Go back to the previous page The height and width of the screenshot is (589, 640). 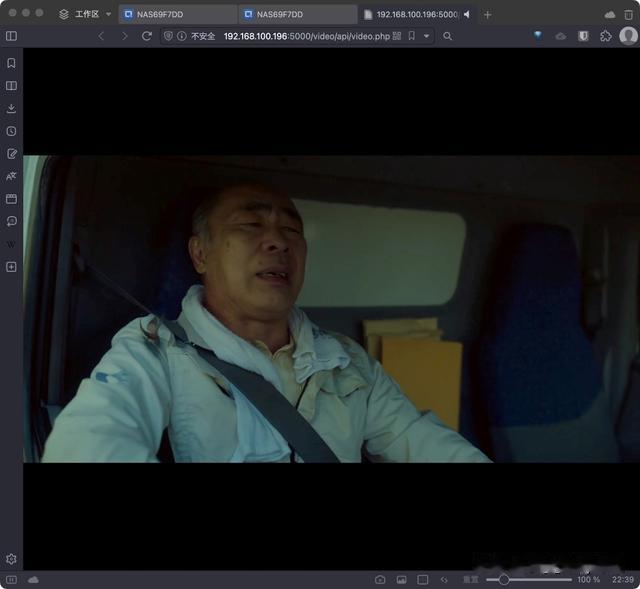101,36
